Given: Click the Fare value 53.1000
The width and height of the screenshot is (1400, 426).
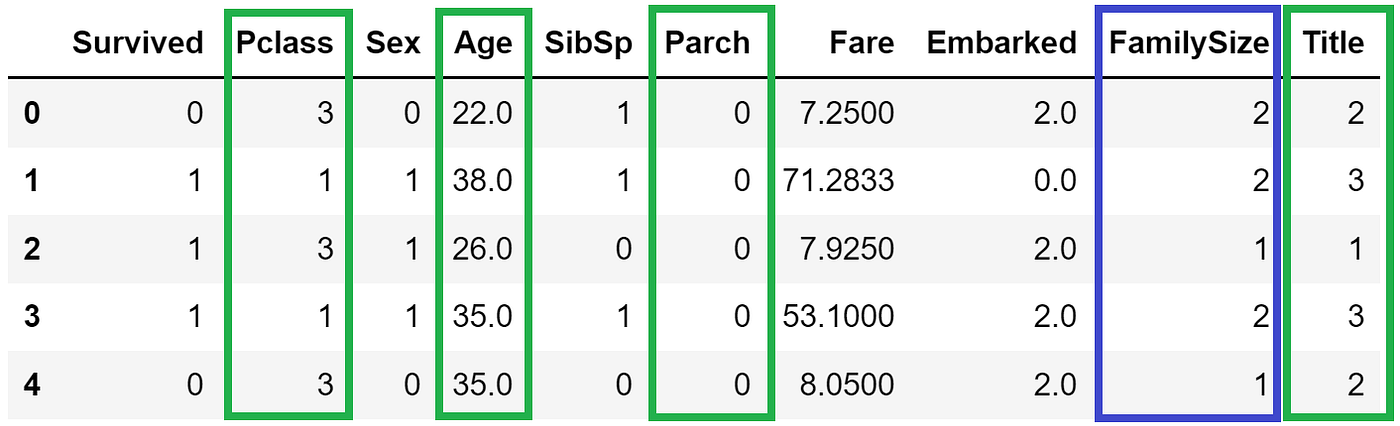Looking at the screenshot, I should [837, 317].
